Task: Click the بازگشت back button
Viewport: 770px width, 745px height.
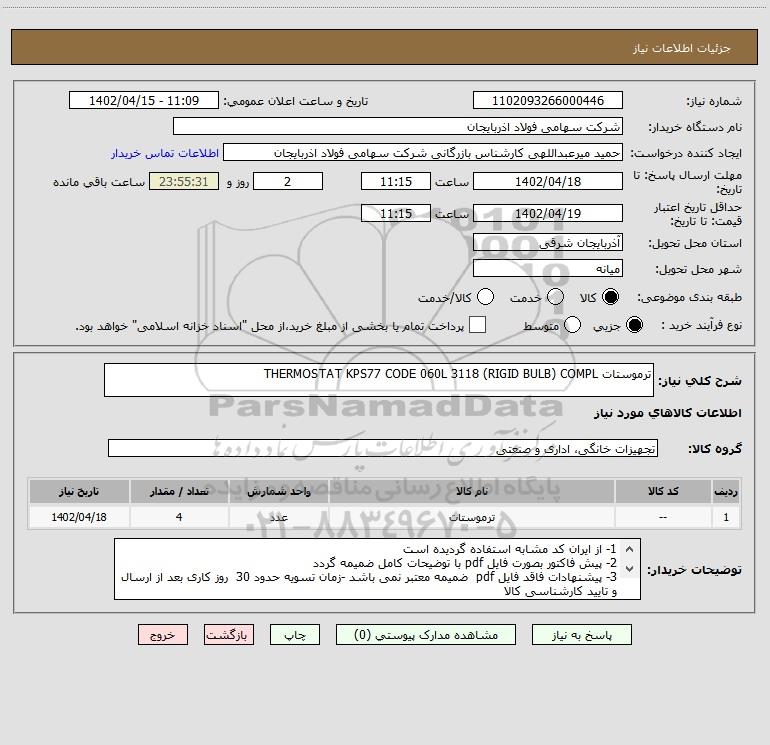Action: pyautogui.click(x=229, y=635)
